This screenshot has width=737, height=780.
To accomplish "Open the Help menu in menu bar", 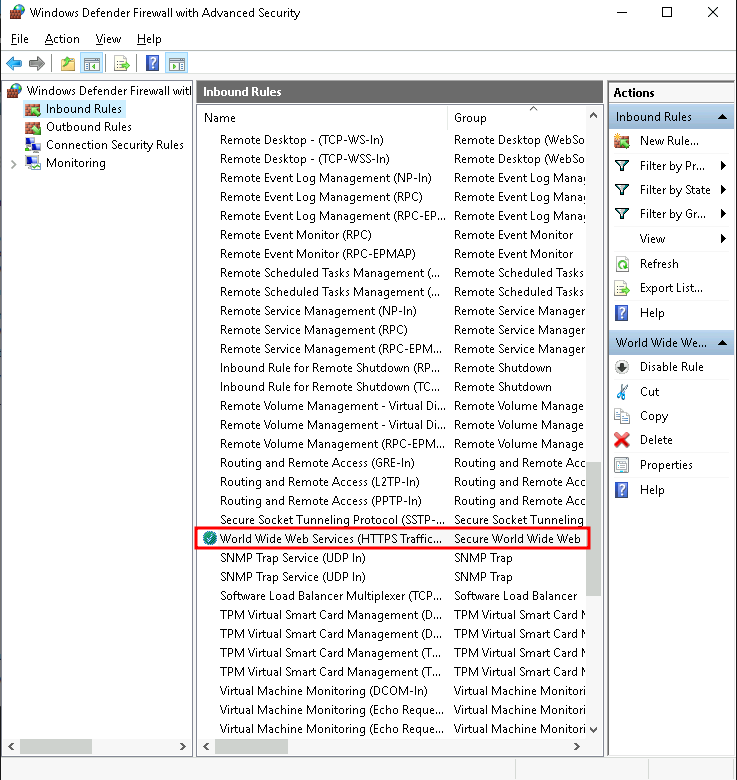I will click(x=149, y=39).
